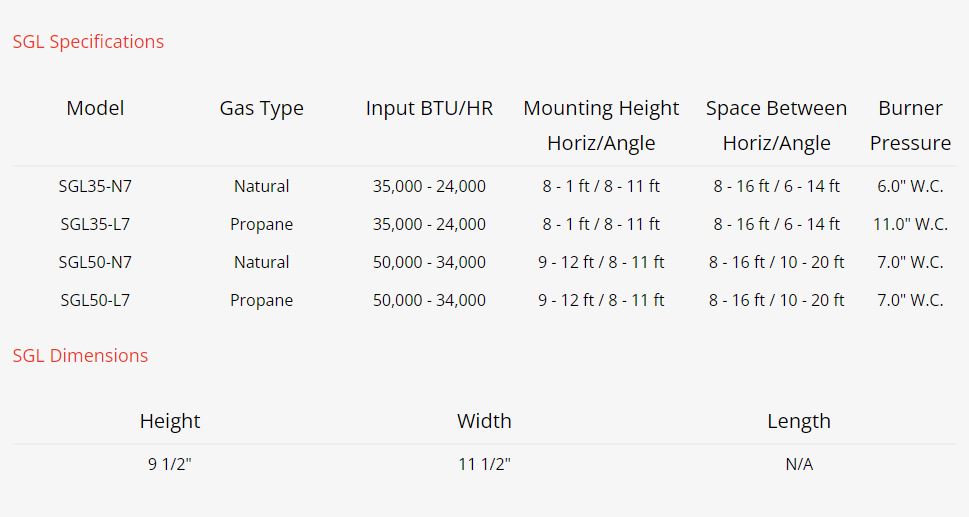Select the Model column header

tap(95, 108)
